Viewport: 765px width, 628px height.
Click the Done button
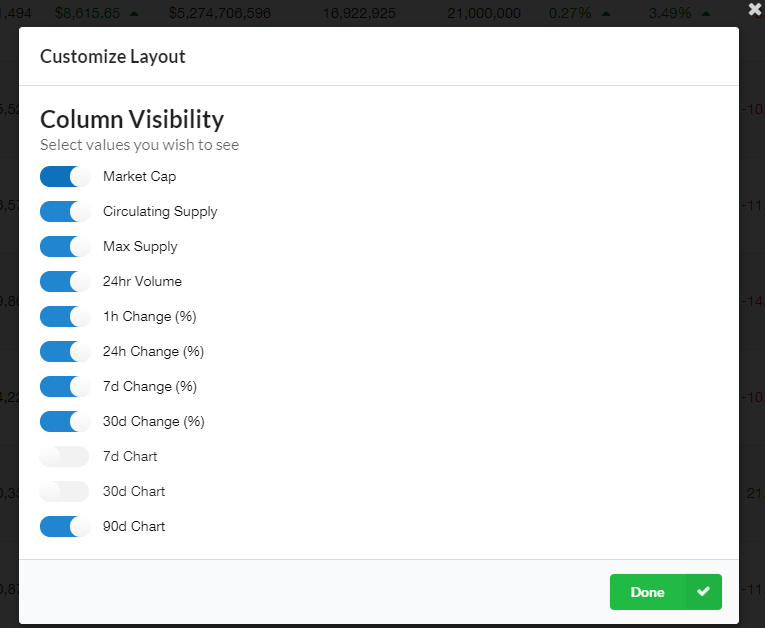tap(665, 592)
